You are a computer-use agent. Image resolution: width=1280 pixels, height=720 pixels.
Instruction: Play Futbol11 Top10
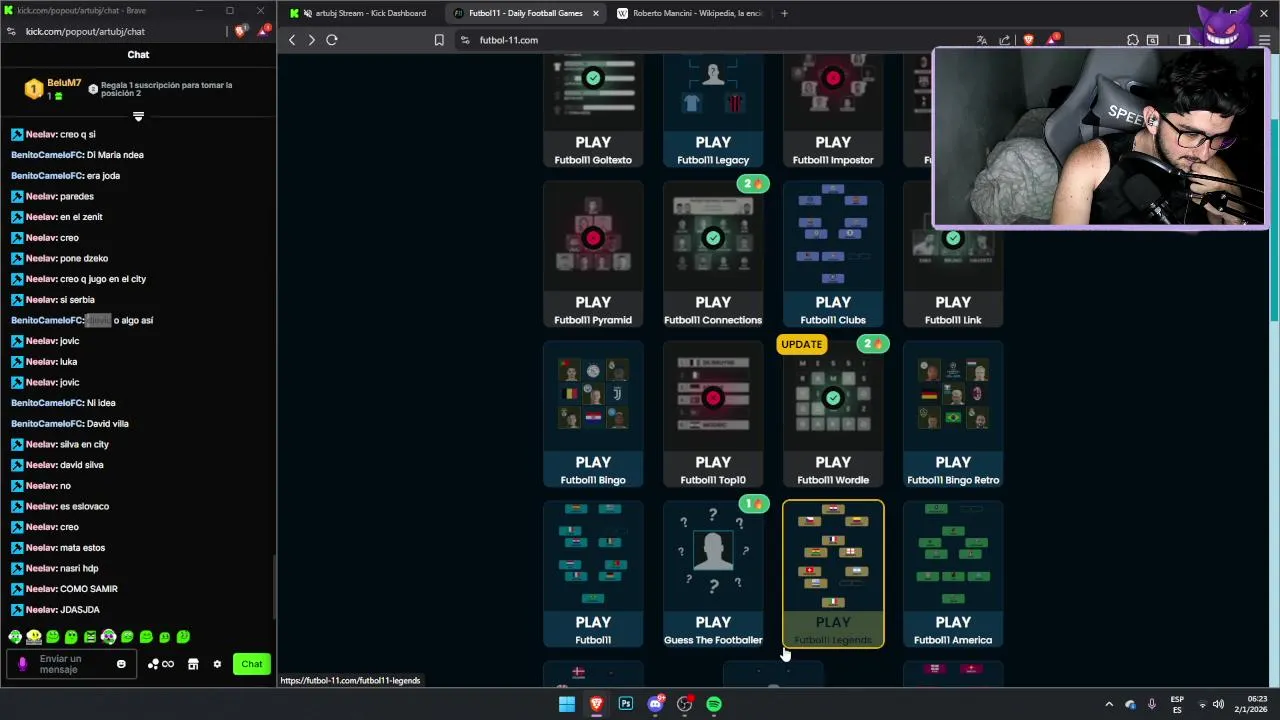[x=713, y=414]
